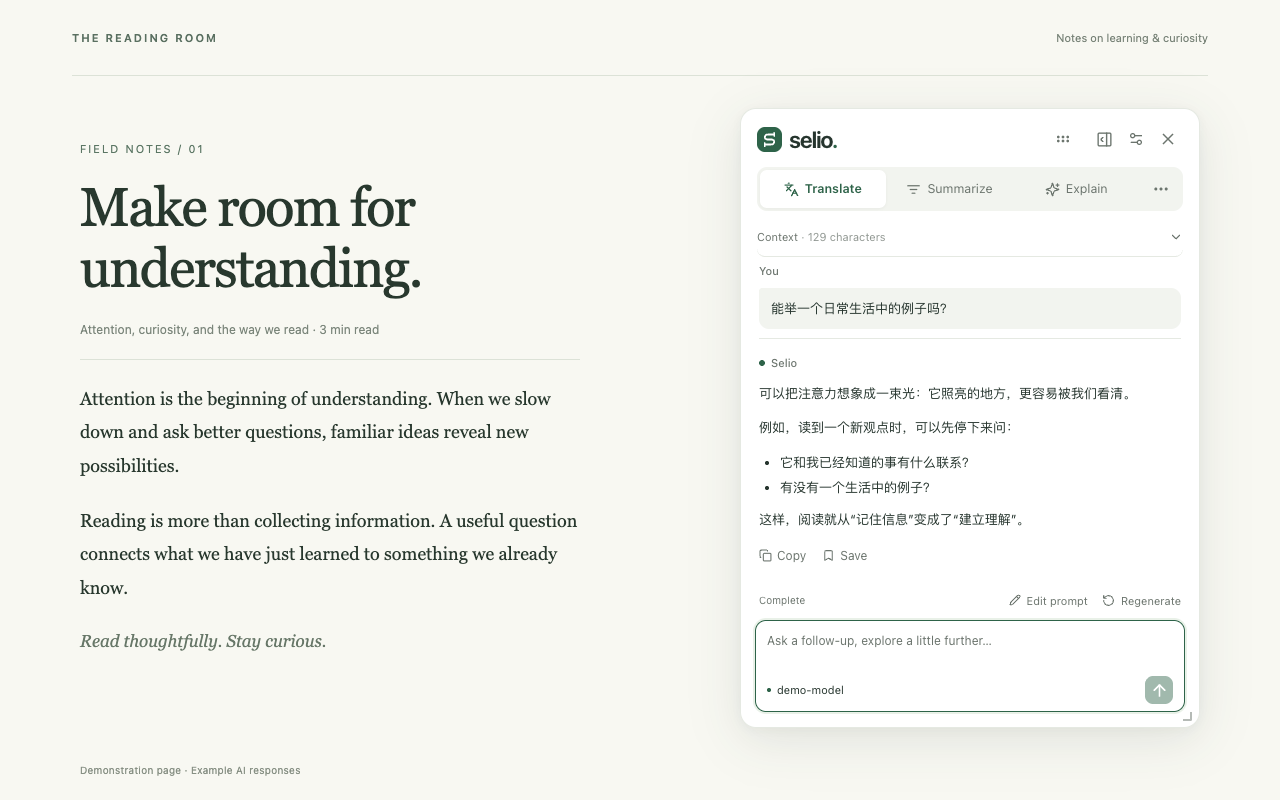1280x800 pixels.
Task: Click 'Read thoughtfully. Stay curious.' line
Action: coord(203,641)
